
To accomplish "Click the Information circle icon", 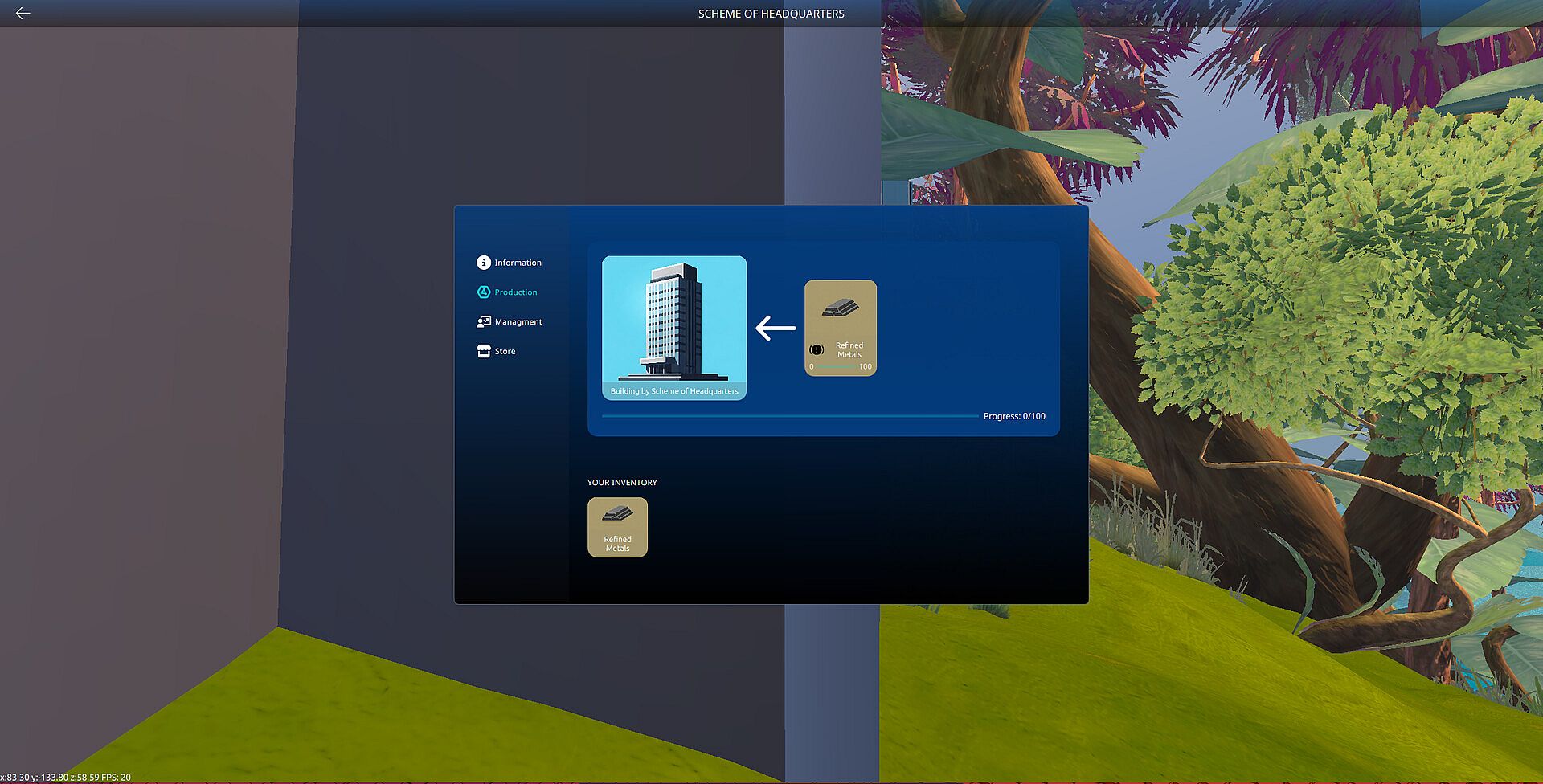I will point(483,263).
